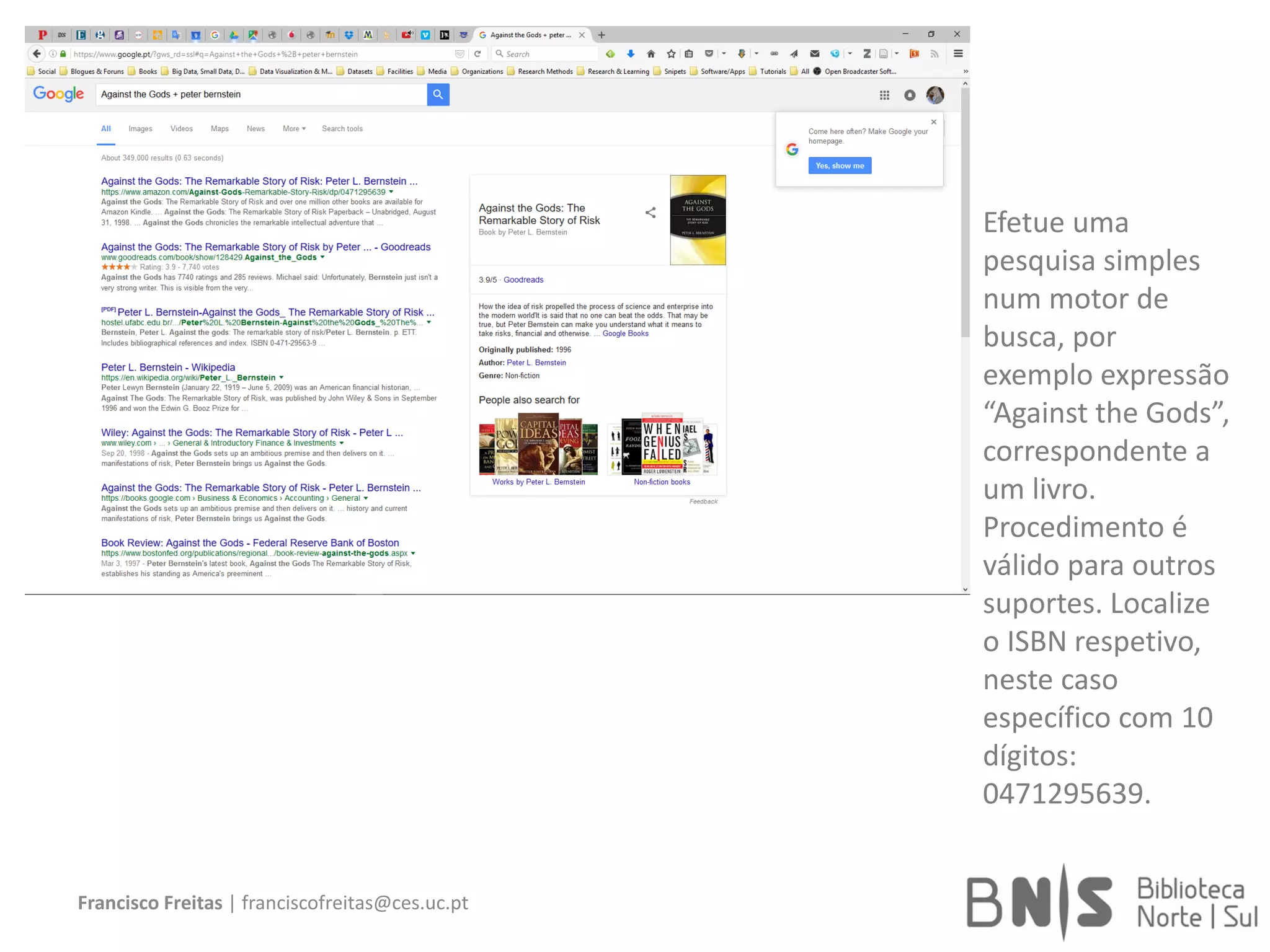
Task: Click the Google notifications bell icon
Action: coord(910,95)
